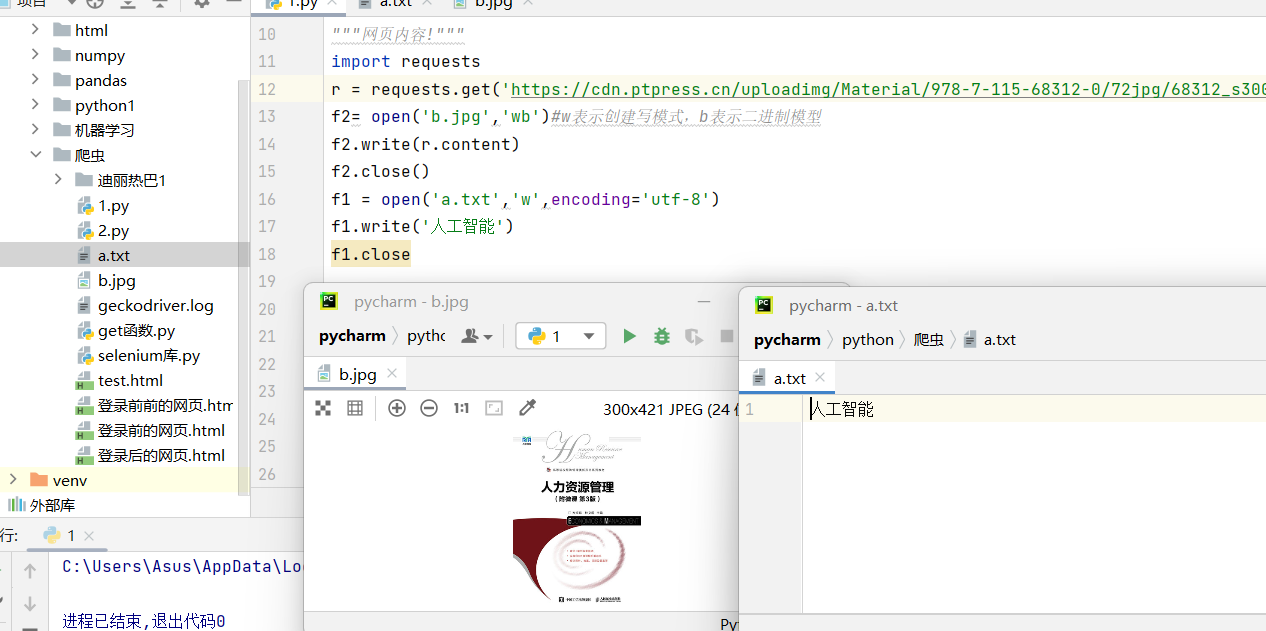The height and width of the screenshot is (631, 1266).
Task: Click line 12 requests.get code line
Action: 798,89
